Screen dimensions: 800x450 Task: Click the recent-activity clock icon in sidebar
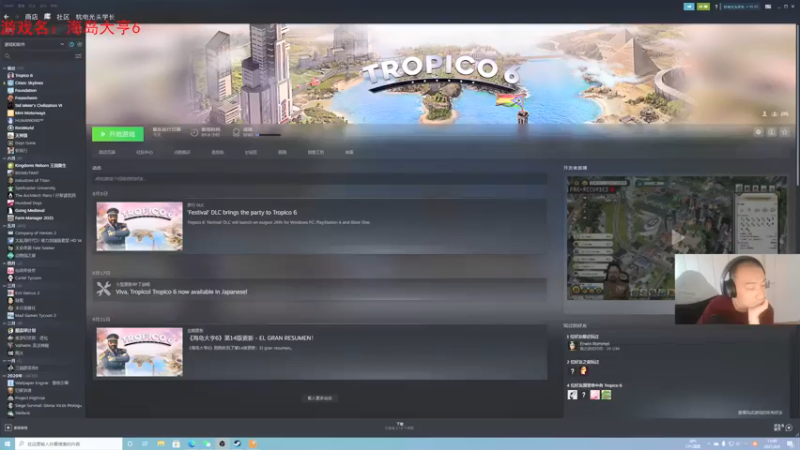pos(71,44)
